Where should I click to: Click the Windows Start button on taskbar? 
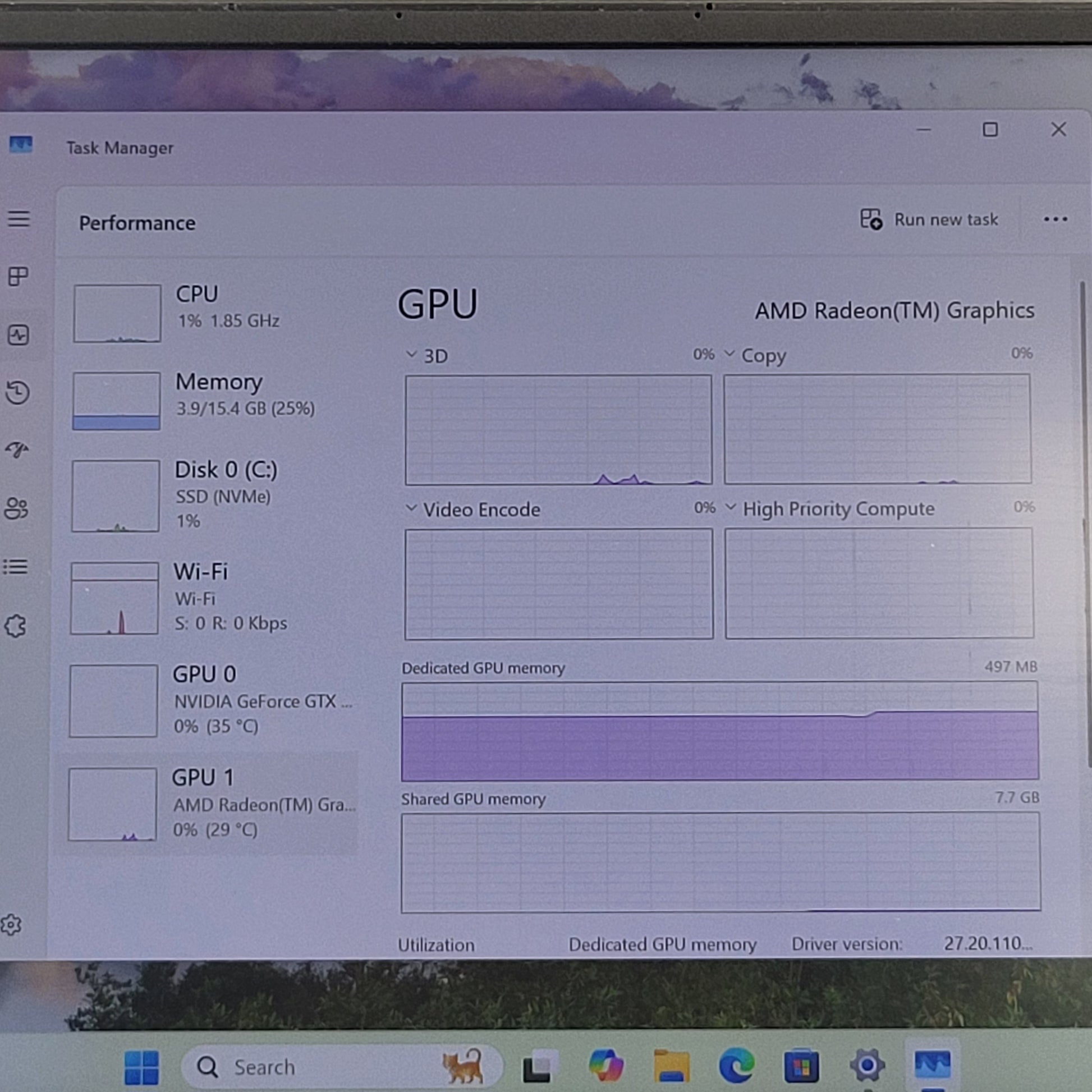[x=141, y=1067]
